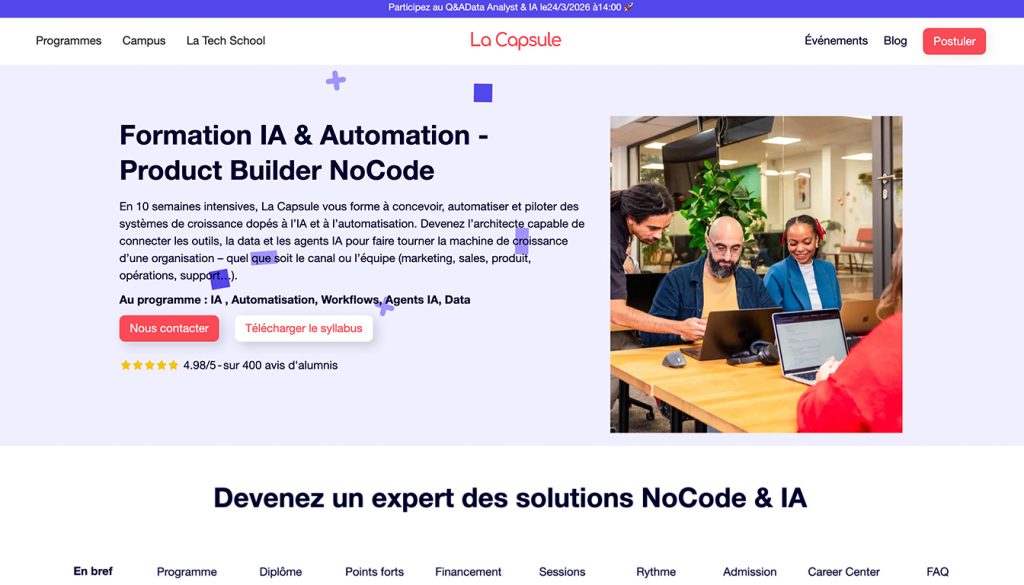Image resolution: width=1024 pixels, height=585 pixels.
Task: Click the five-star rating icons
Action: pos(149,365)
